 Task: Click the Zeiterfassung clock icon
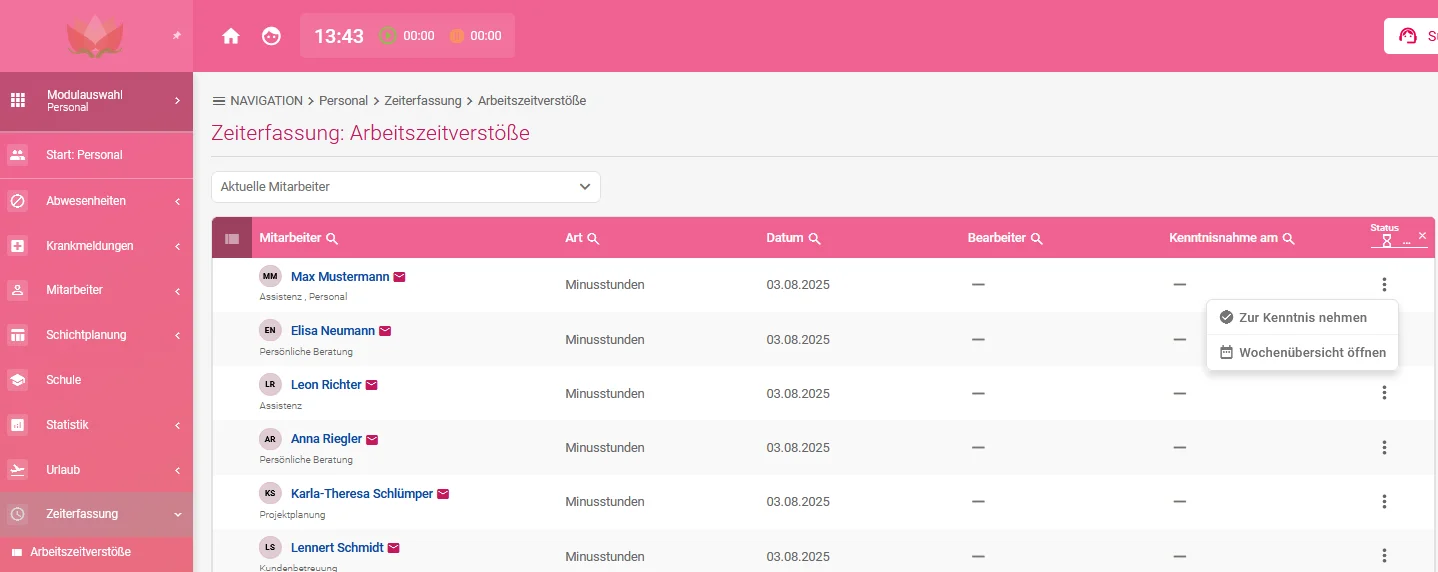point(17,514)
